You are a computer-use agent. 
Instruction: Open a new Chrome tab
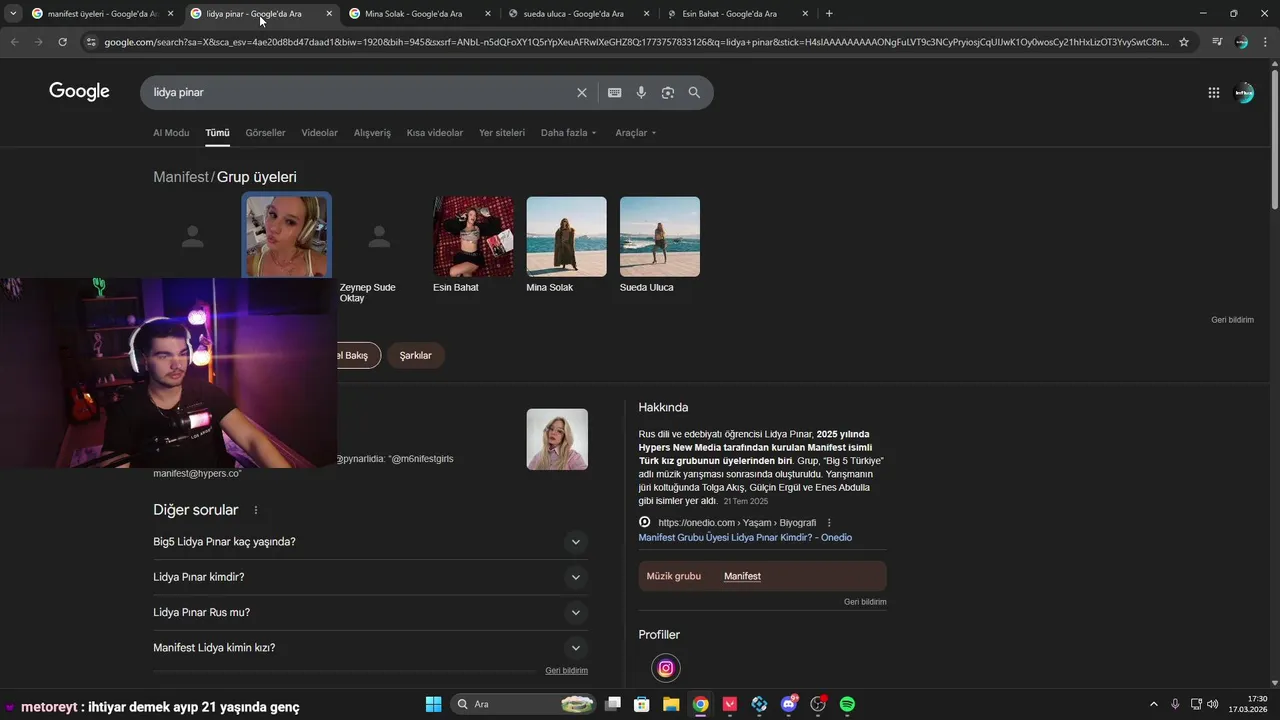tap(829, 14)
